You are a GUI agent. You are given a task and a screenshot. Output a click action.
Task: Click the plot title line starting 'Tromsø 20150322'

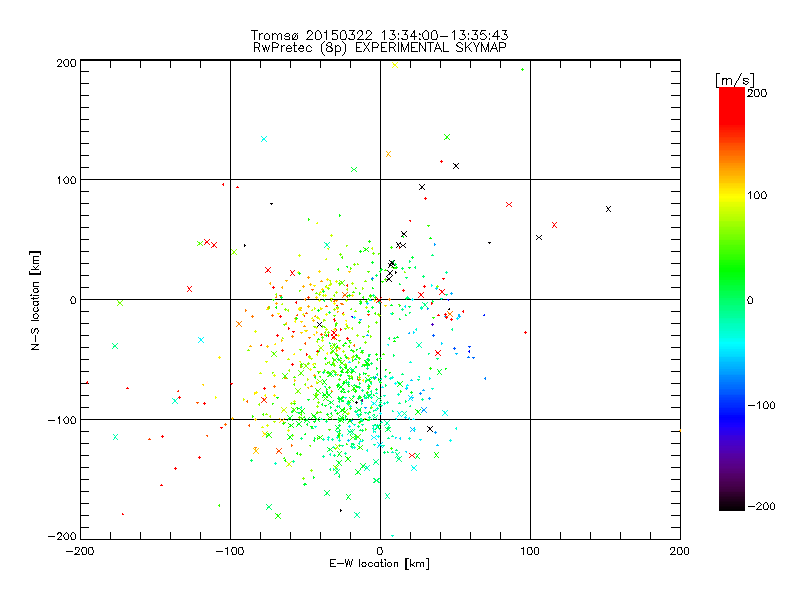379,35
